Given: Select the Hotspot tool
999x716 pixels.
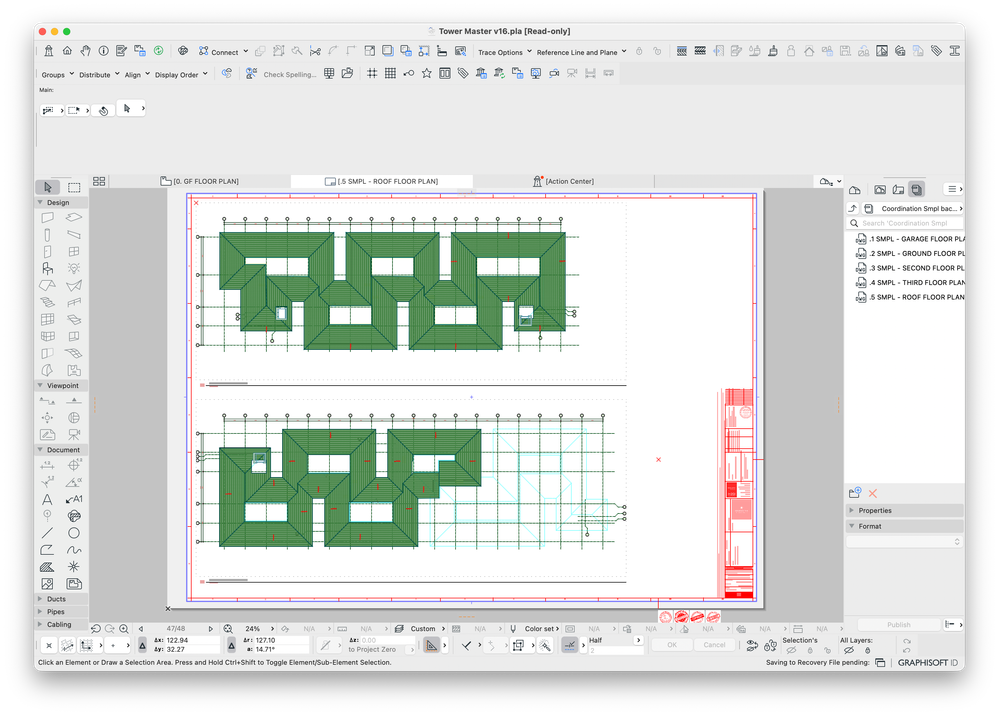Looking at the screenshot, I should pos(74,567).
